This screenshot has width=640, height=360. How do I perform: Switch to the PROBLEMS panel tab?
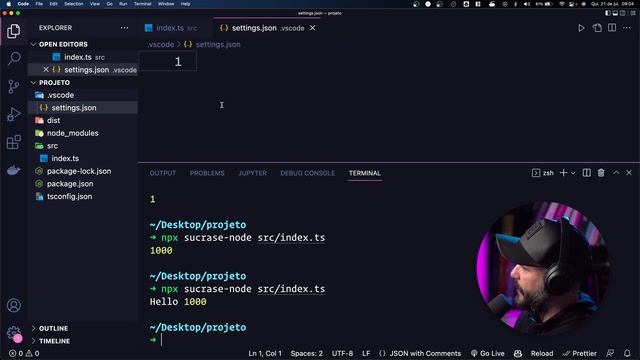point(207,173)
